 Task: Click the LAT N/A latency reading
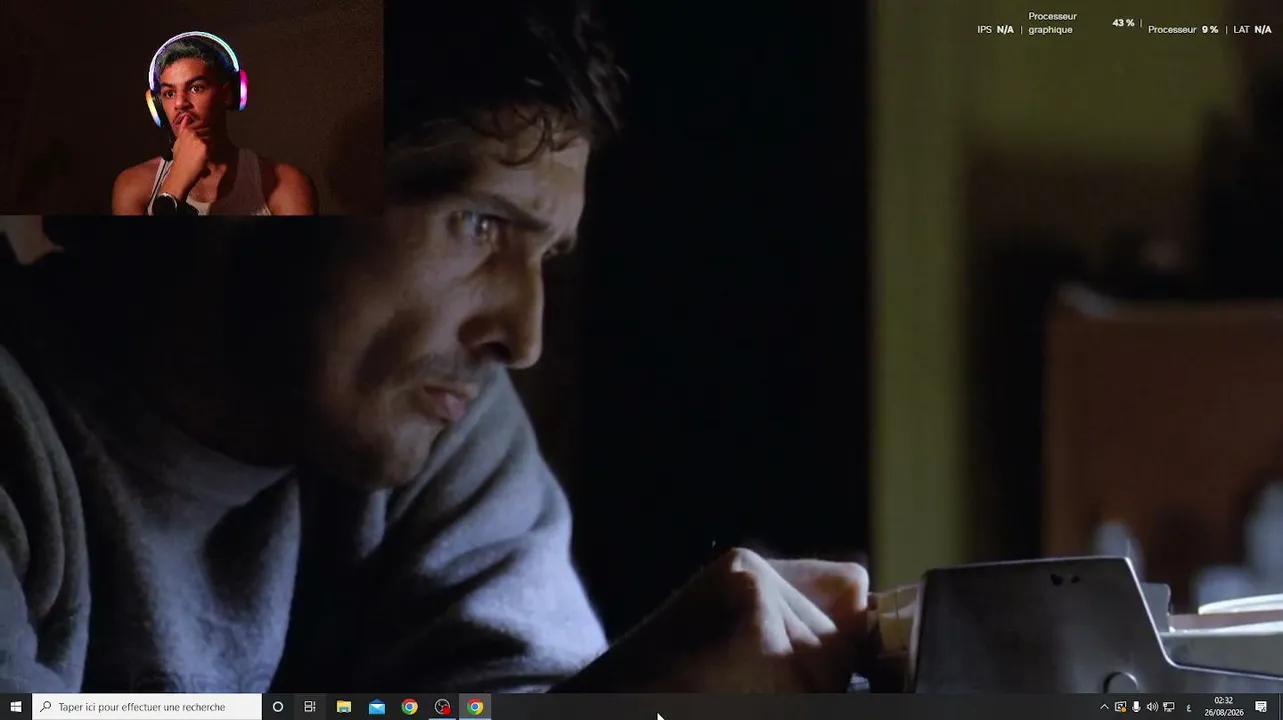[1252, 30]
